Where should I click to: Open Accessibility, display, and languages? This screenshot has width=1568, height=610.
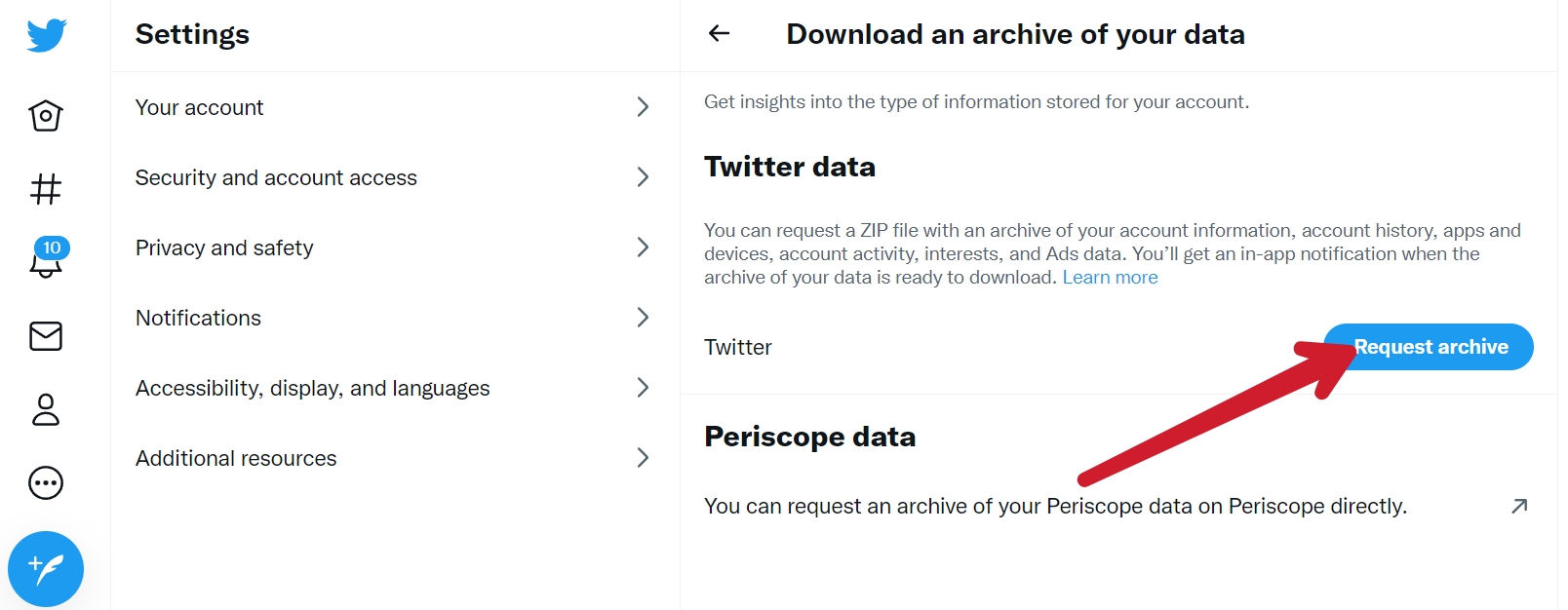tap(390, 388)
